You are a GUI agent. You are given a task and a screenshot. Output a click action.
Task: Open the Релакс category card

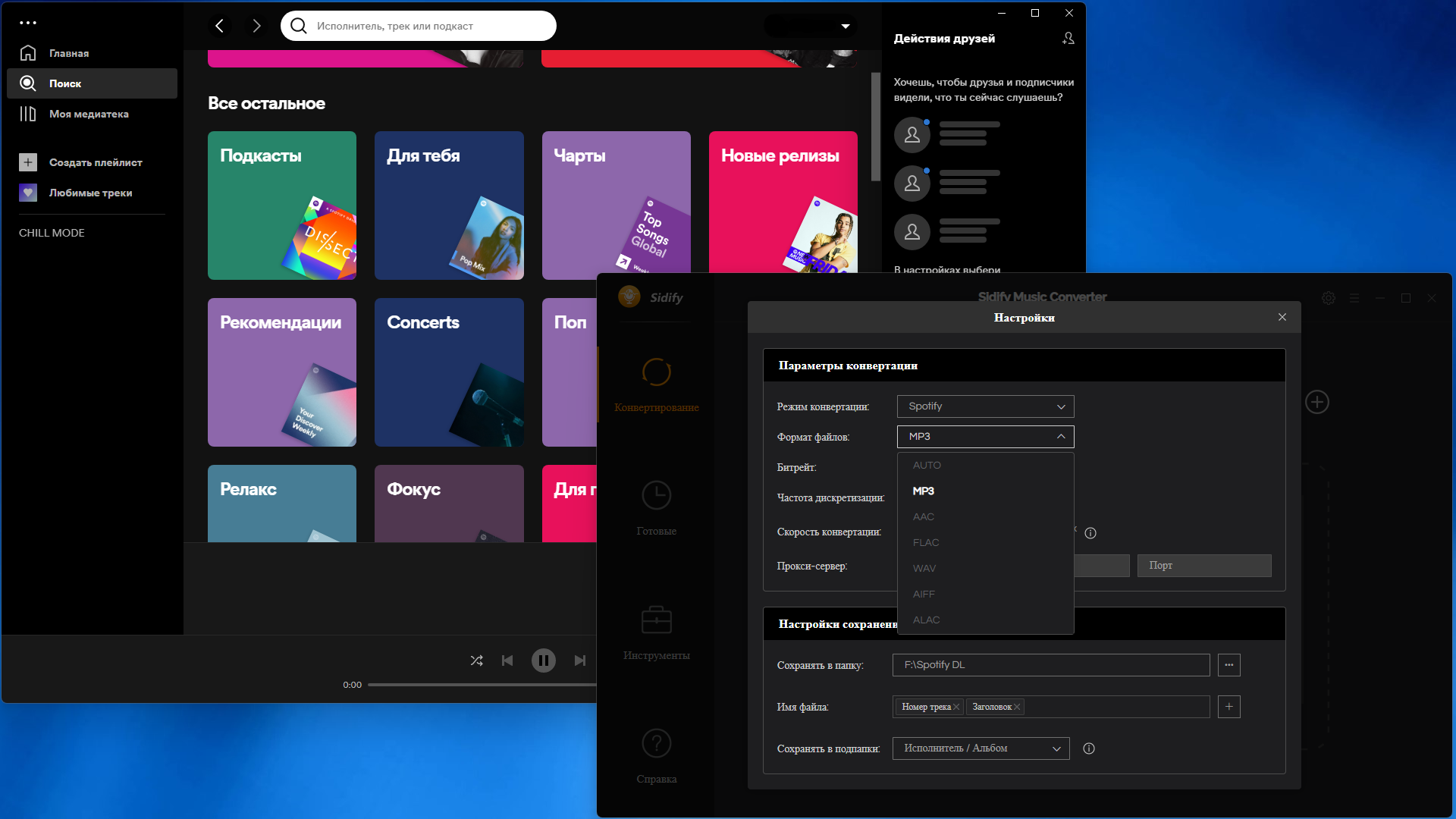tap(282, 504)
